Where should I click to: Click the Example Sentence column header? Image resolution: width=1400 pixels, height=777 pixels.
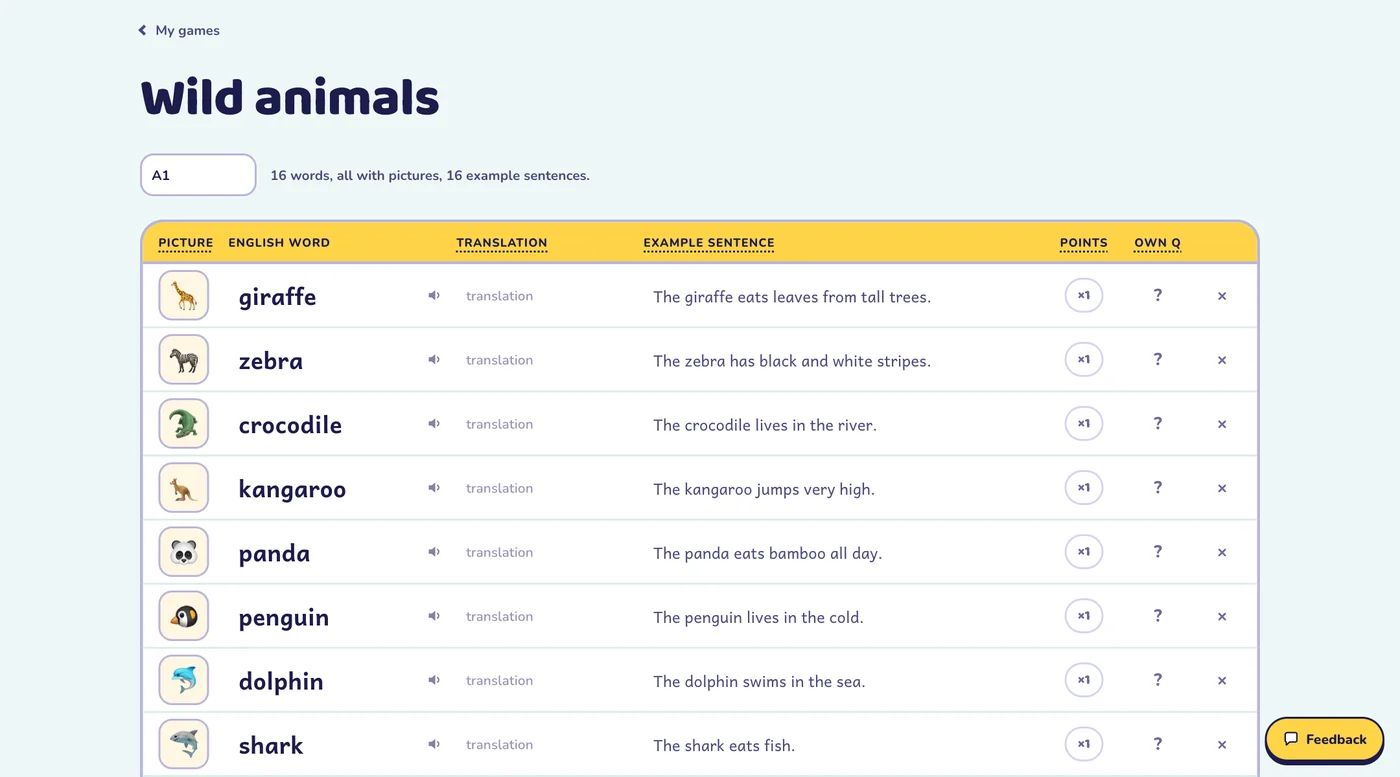[x=709, y=243]
